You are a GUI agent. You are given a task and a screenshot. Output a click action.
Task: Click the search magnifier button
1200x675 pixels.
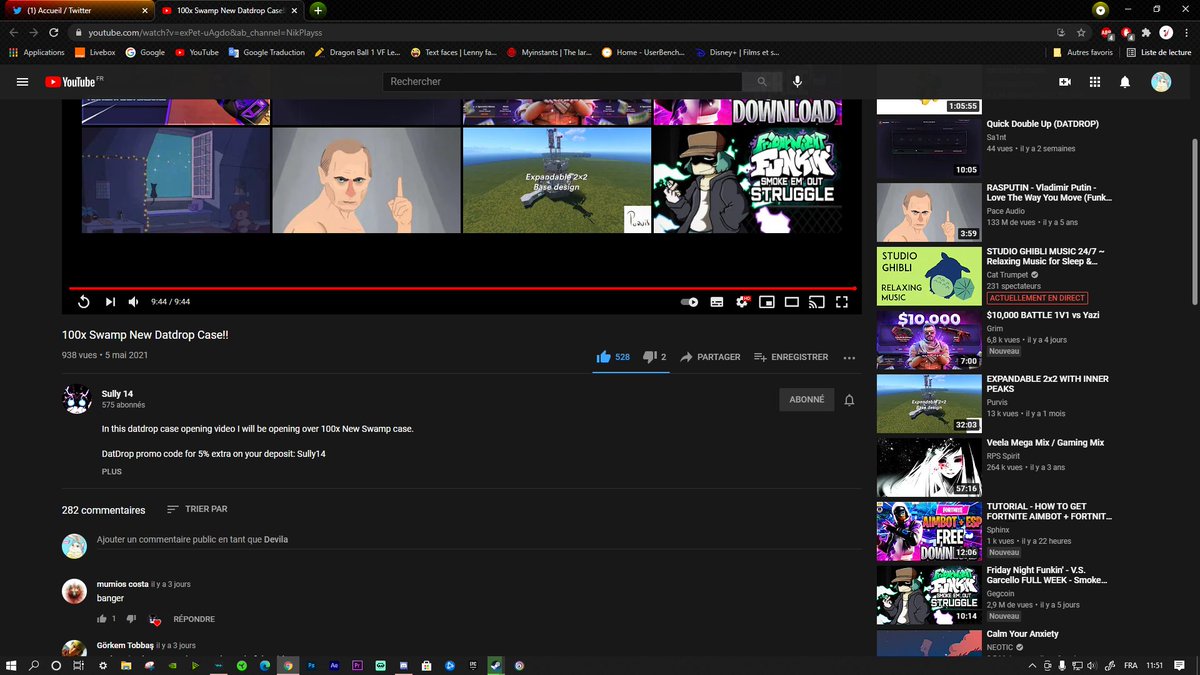pos(762,82)
